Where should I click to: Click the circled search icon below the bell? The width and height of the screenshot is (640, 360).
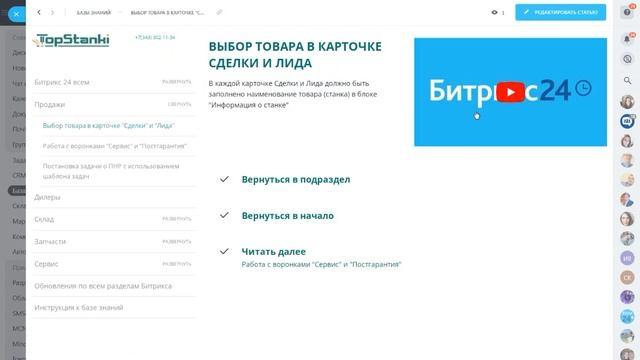pos(627,59)
